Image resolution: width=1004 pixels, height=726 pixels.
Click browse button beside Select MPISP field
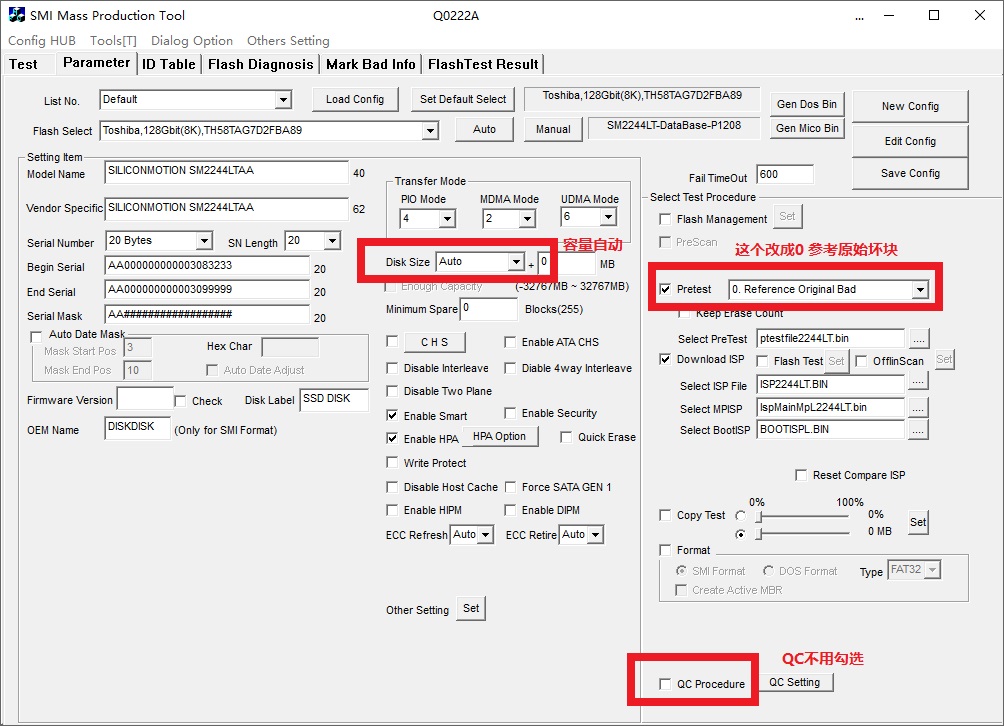coord(918,407)
